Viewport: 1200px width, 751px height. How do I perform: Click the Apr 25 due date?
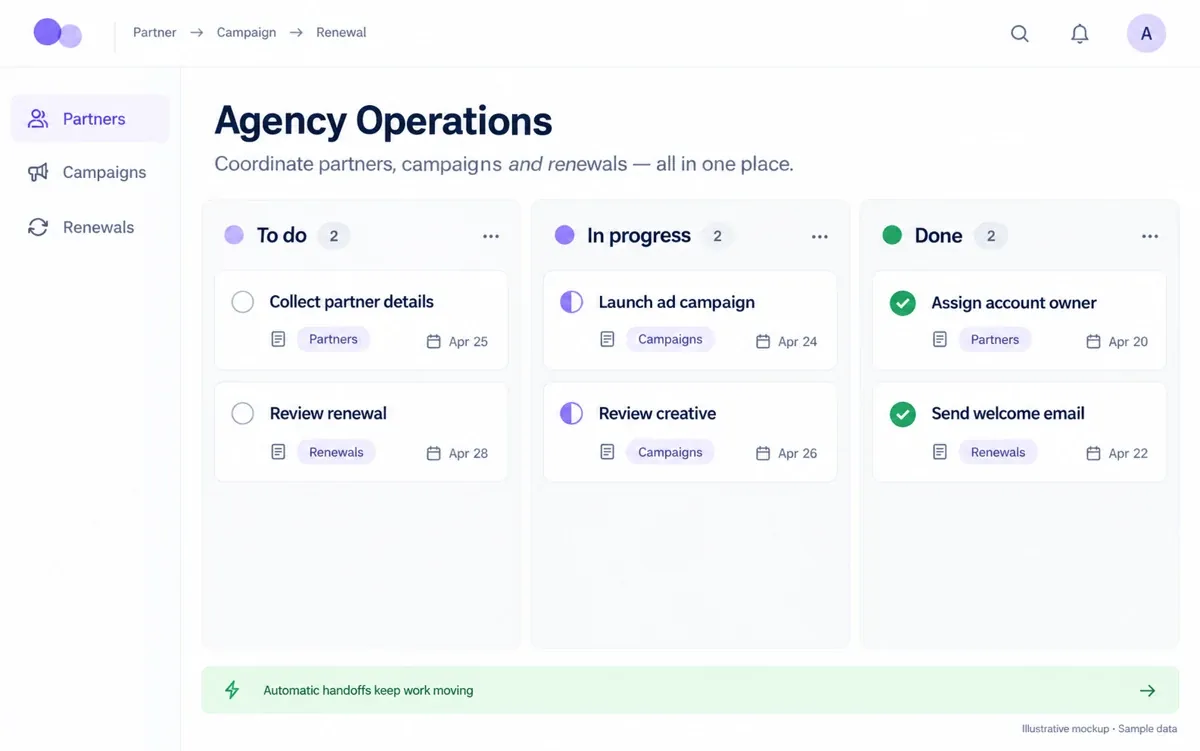click(468, 341)
